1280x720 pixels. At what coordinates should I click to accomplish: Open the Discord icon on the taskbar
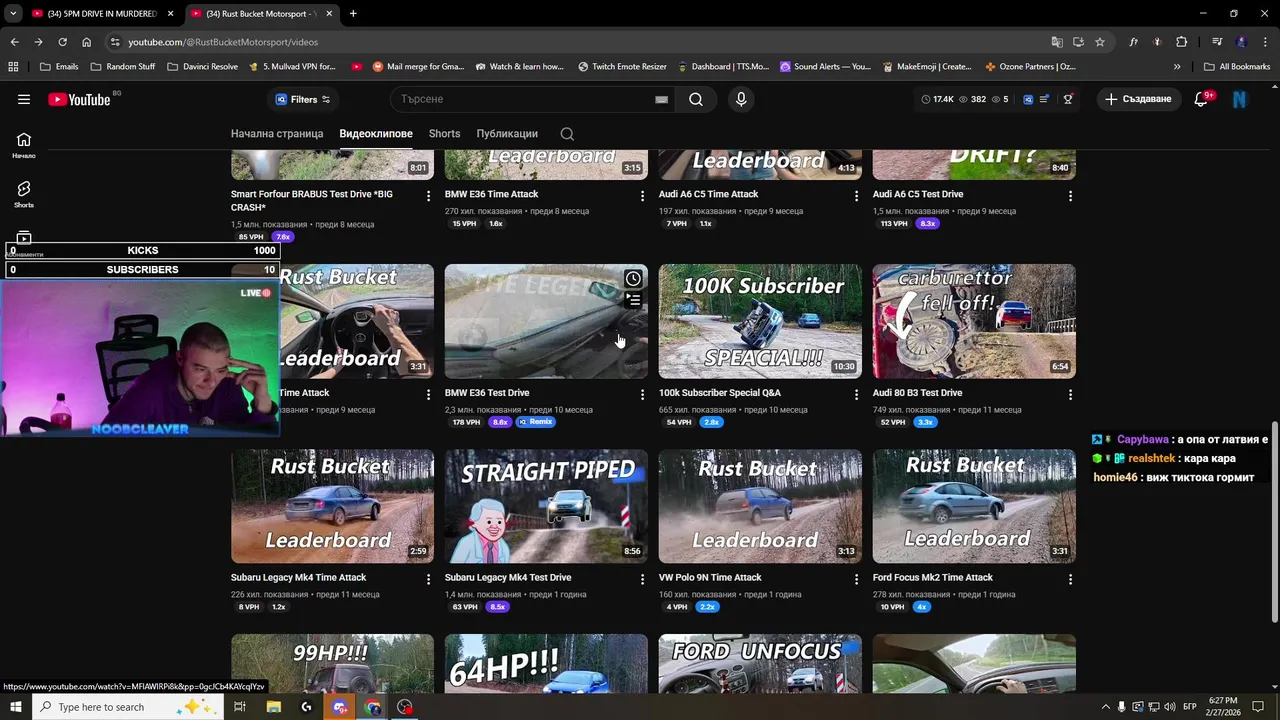(x=340, y=707)
